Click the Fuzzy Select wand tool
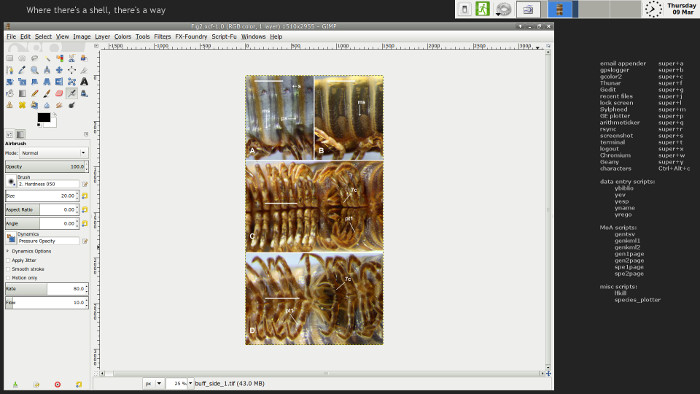This screenshot has width=700, height=394. [47, 58]
